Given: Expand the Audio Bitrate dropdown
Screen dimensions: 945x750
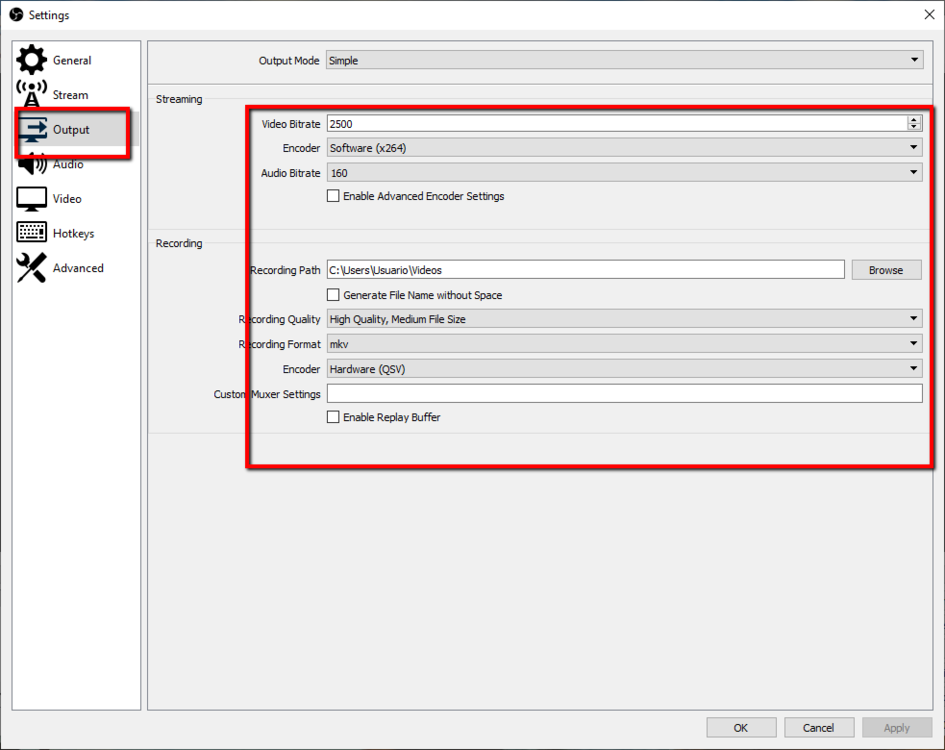Looking at the screenshot, I should click(x=624, y=173).
